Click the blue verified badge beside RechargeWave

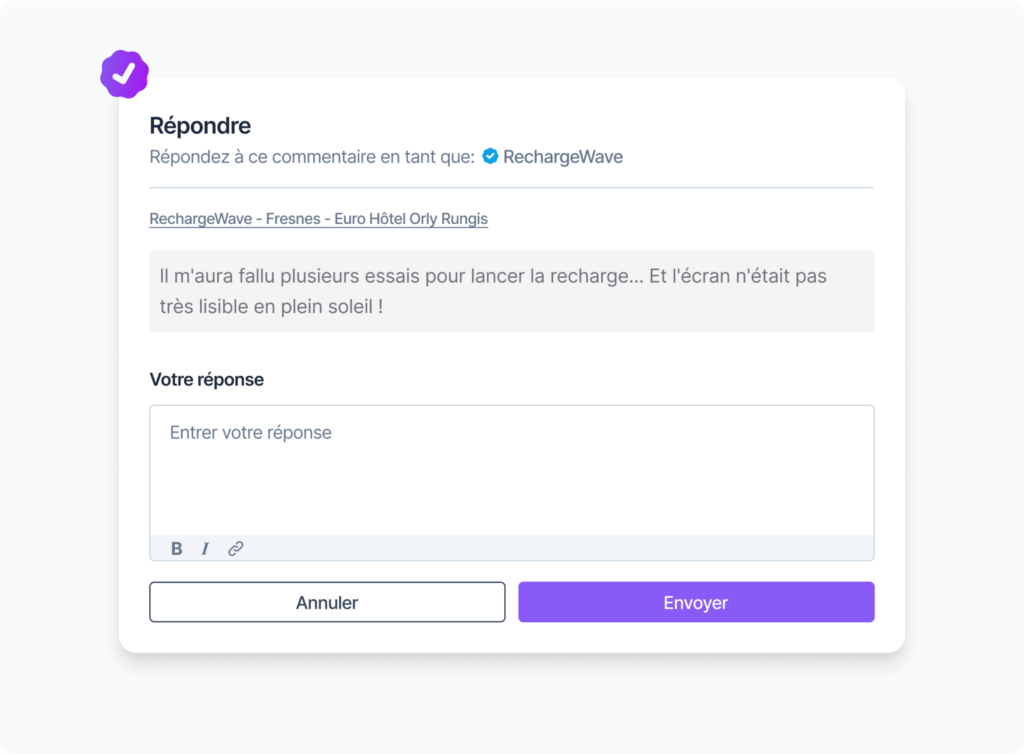click(x=490, y=157)
